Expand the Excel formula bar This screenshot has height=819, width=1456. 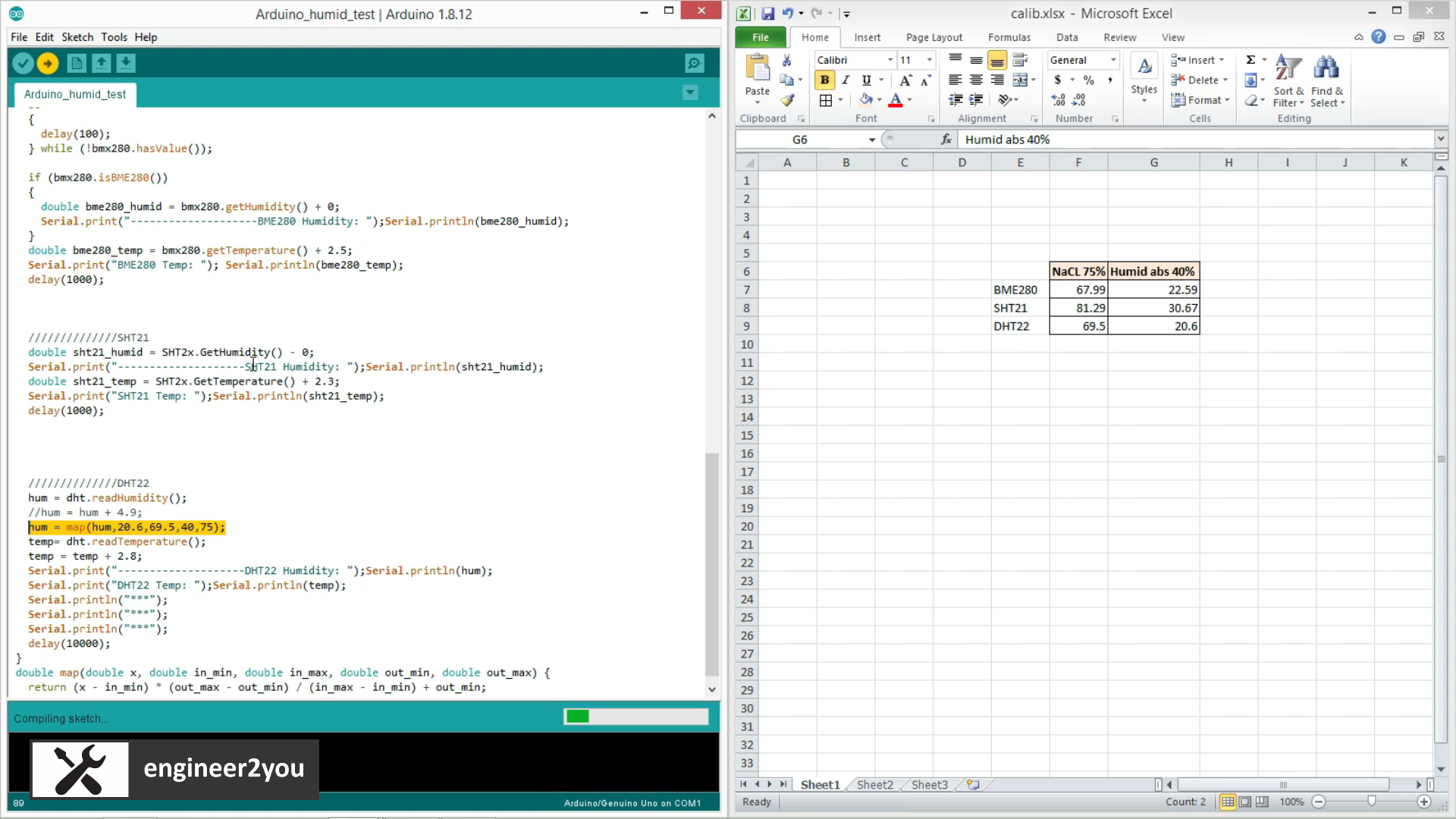[x=1441, y=139]
